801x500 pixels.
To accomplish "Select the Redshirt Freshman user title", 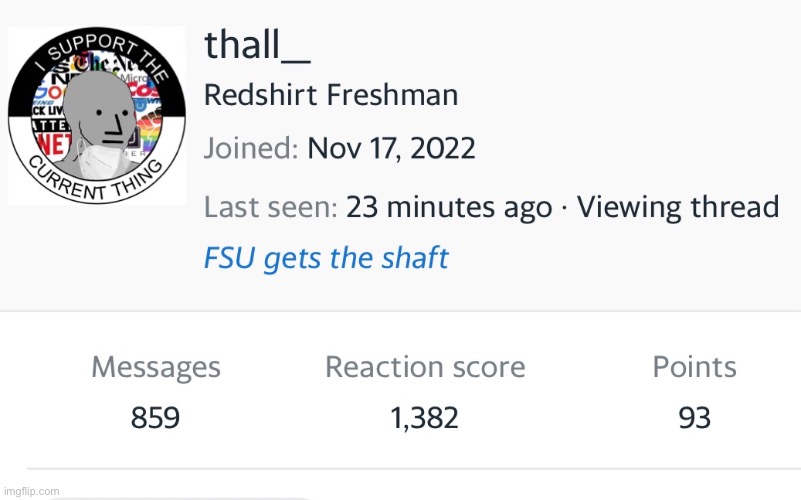I will 331,96.
